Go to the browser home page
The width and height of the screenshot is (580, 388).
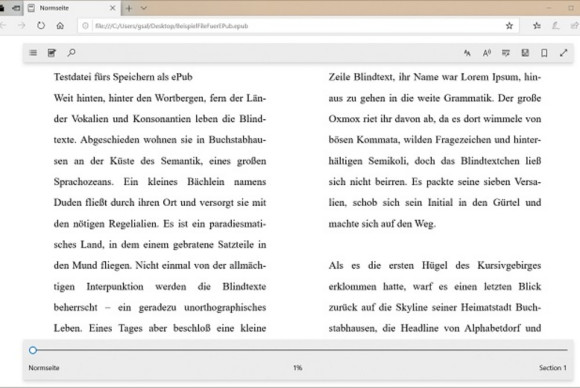click(60, 26)
